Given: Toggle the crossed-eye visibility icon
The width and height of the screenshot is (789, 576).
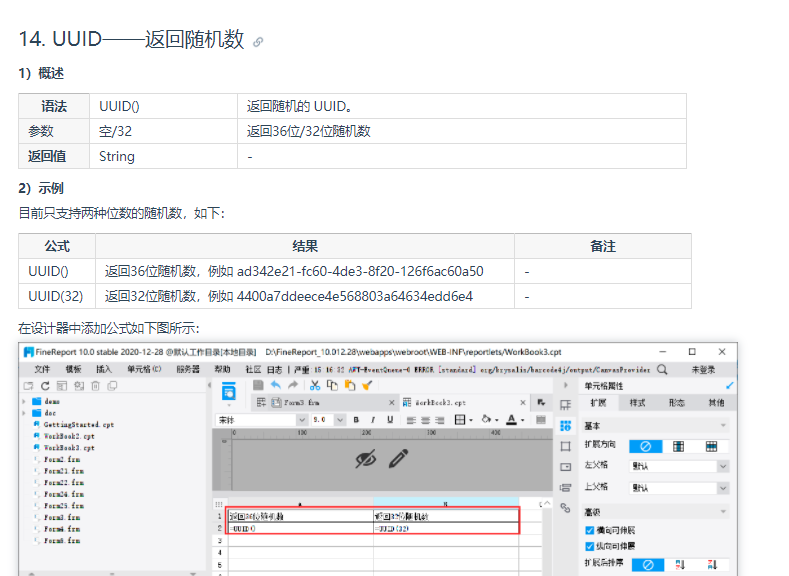Looking at the screenshot, I should click(366, 458).
